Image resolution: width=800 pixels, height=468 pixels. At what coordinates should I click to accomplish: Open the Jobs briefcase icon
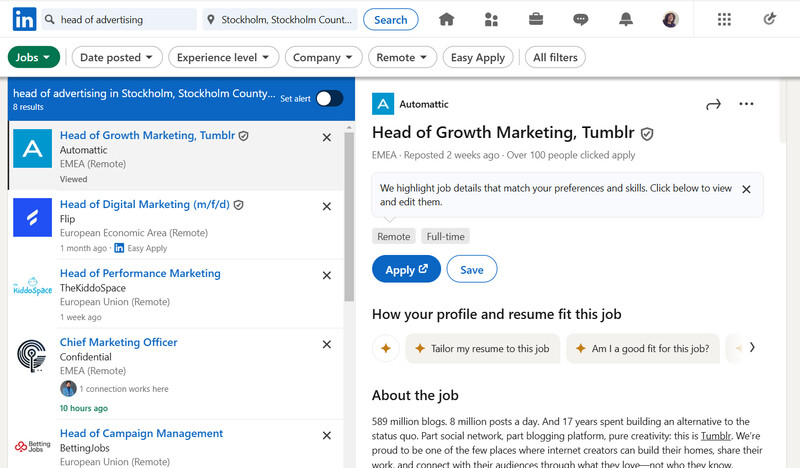pyautogui.click(x=536, y=19)
